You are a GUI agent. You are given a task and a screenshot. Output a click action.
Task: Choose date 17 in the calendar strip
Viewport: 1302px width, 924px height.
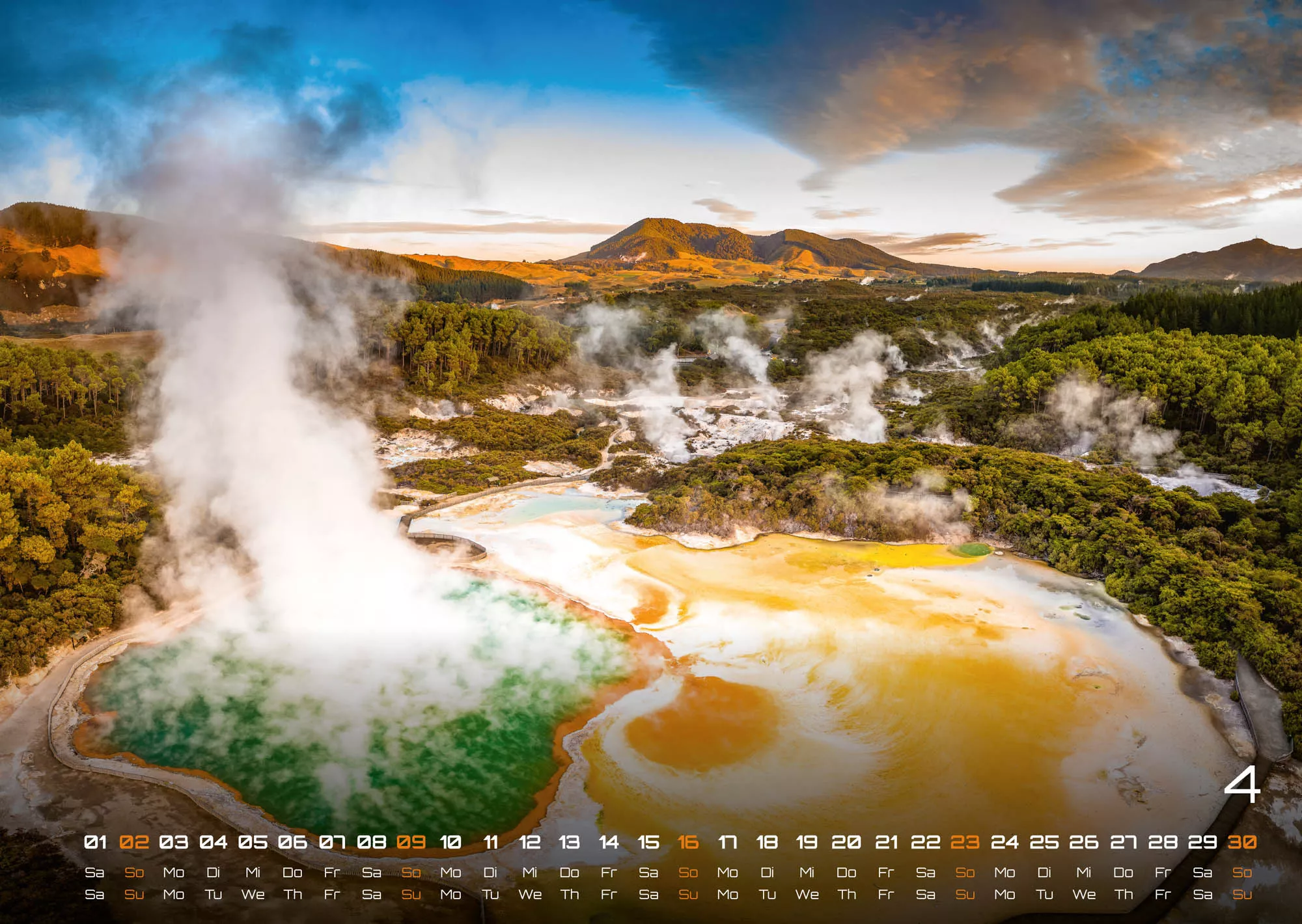tap(728, 843)
